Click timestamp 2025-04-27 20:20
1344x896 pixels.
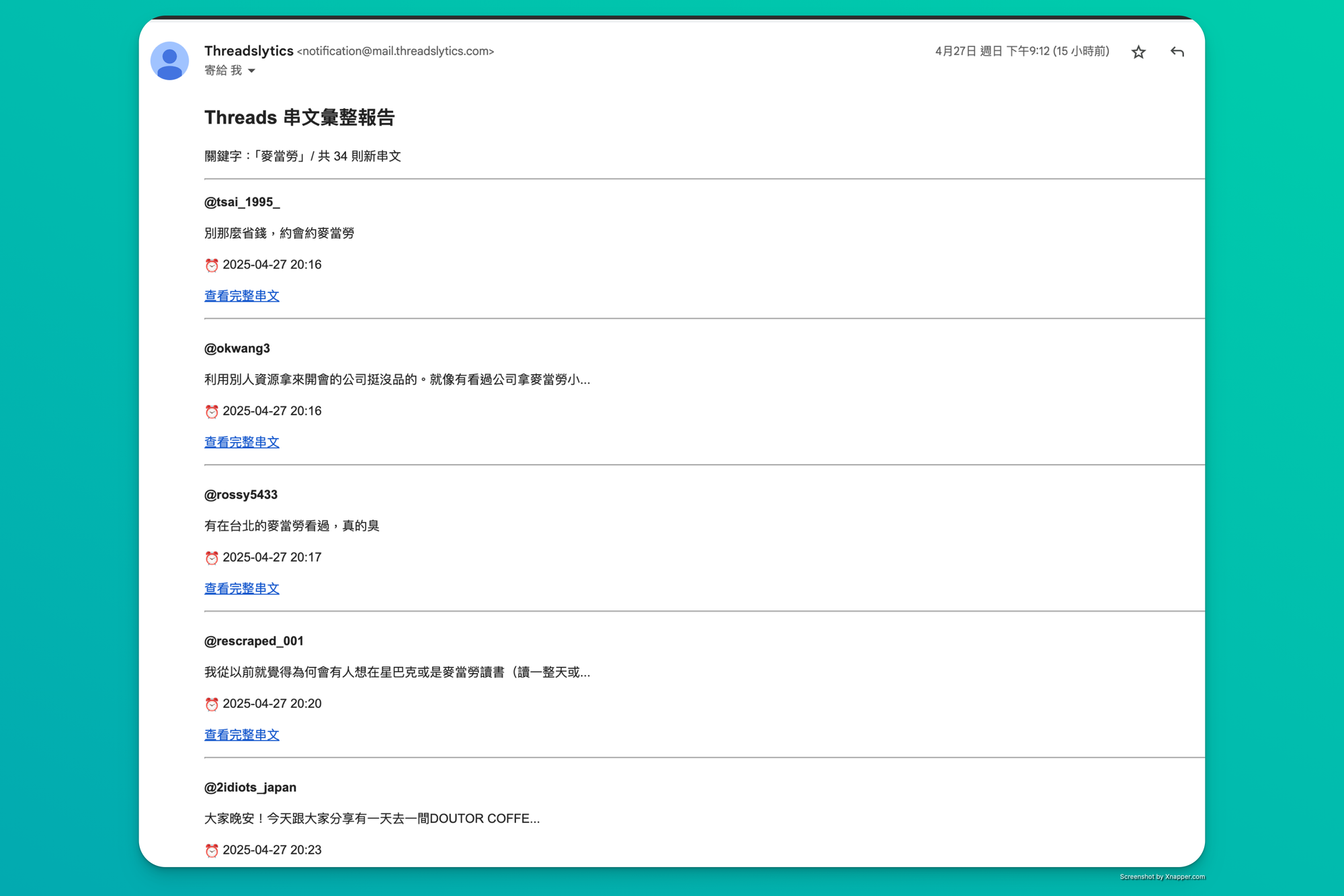(x=272, y=704)
